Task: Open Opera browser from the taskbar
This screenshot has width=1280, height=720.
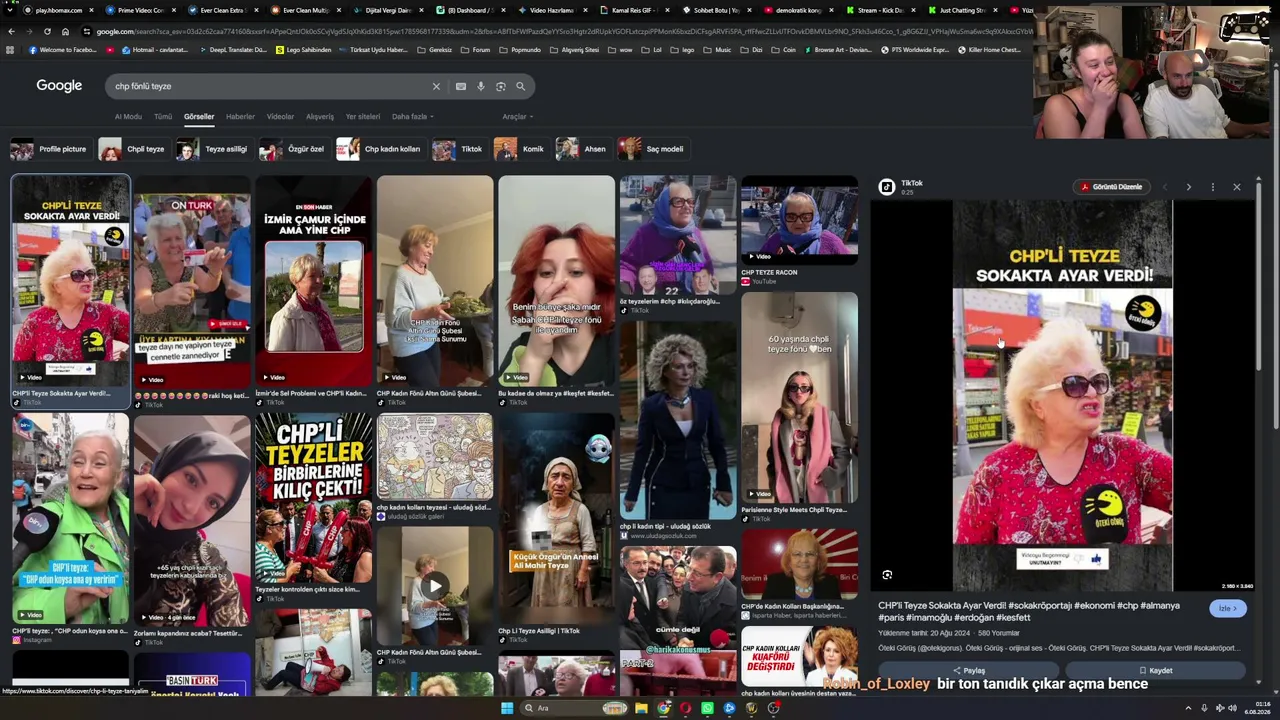Action: click(x=686, y=708)
